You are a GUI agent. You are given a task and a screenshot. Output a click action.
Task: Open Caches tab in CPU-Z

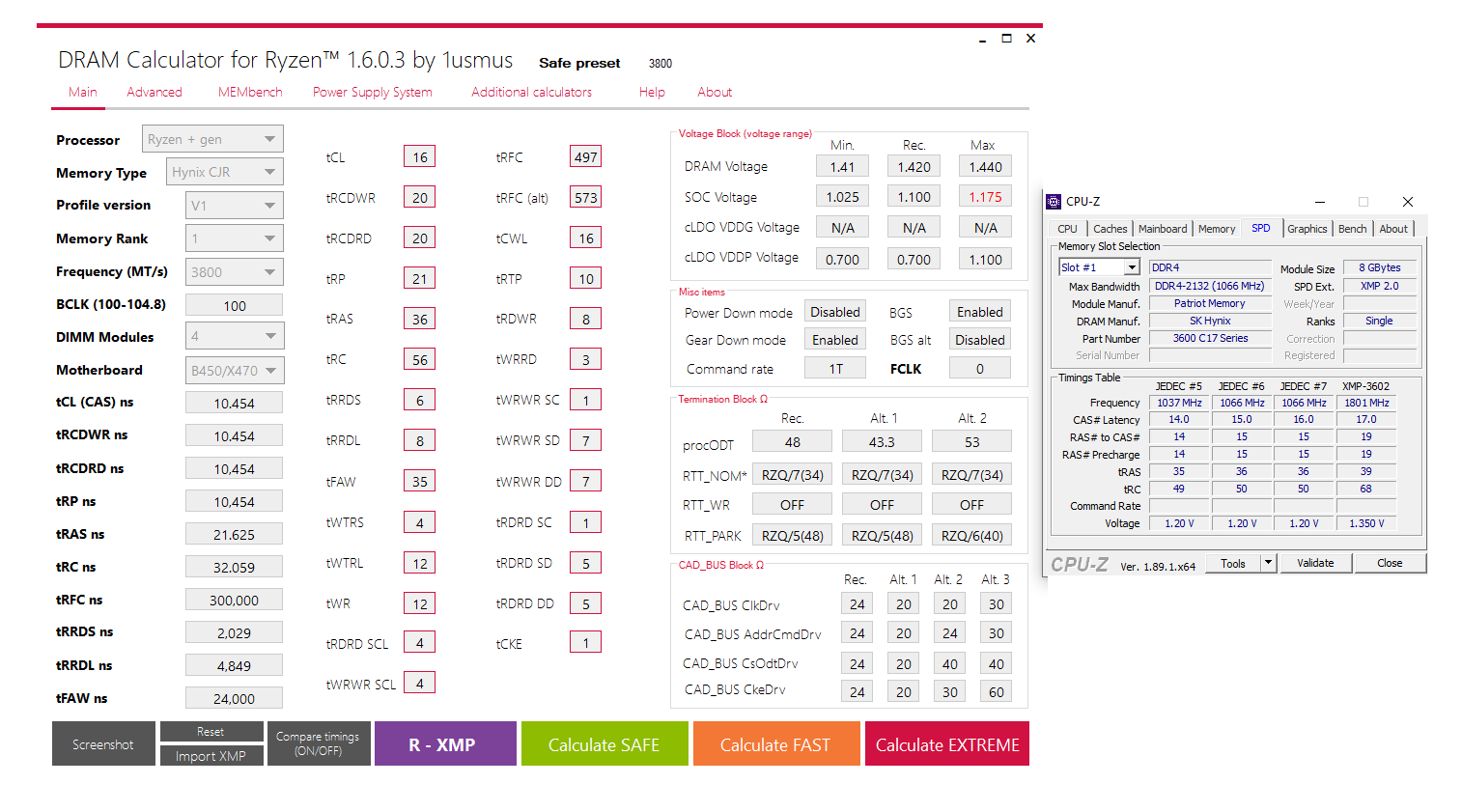(x=1110, y=229)
